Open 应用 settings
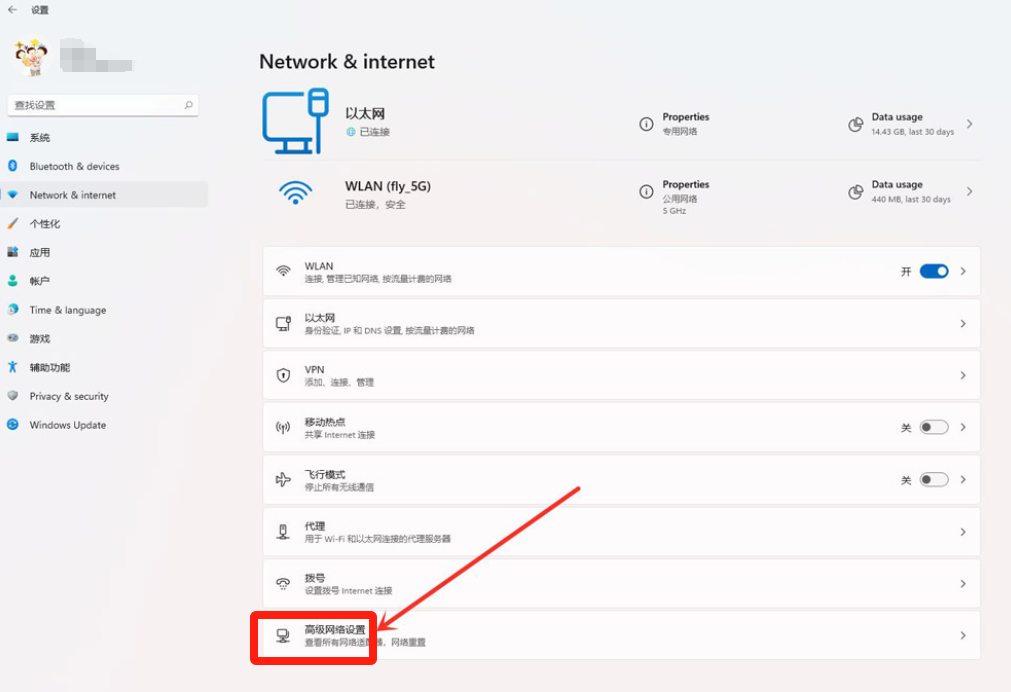Viewport: 1011px width, 692px height. point(104,252)
